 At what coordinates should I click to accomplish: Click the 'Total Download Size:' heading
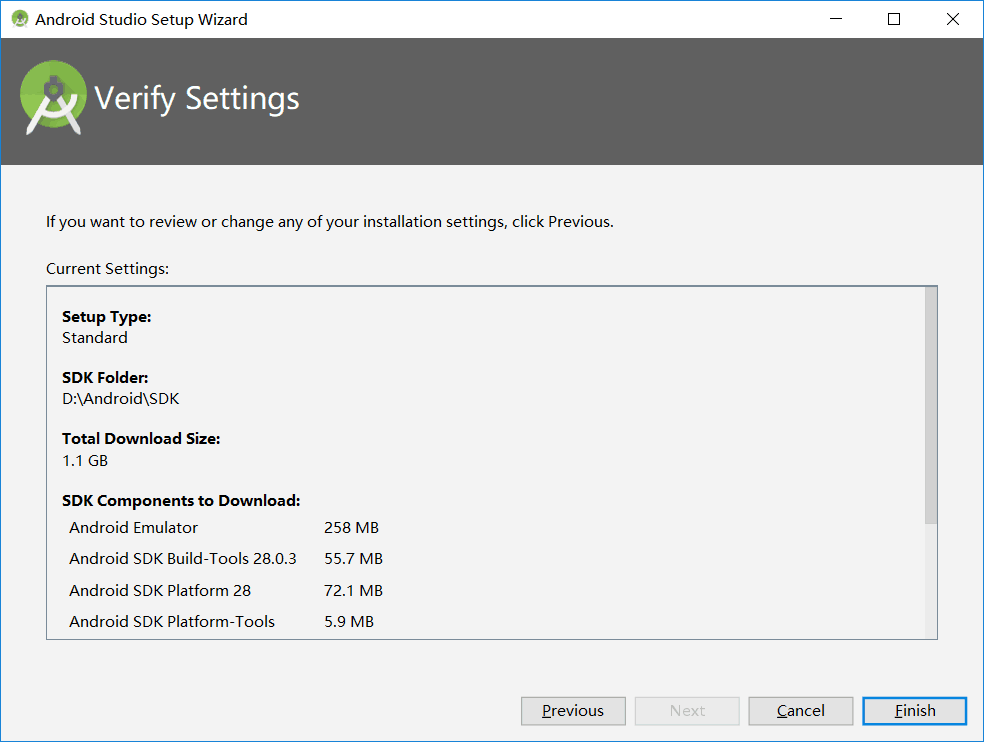(x=141, y=439)
